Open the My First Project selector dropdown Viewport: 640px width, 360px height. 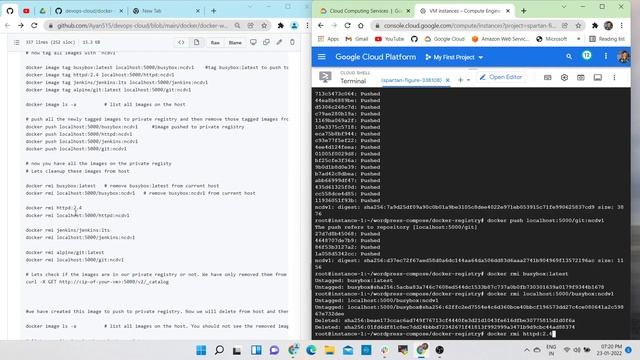click(x=454, y=57)
